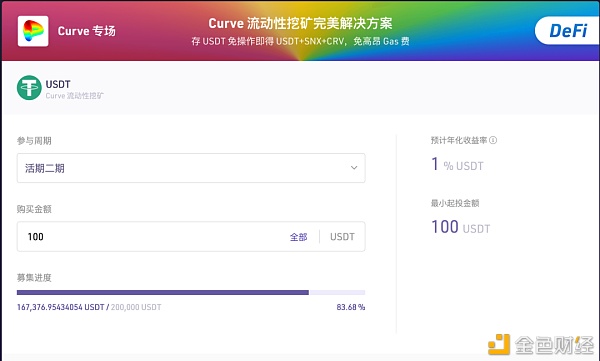Screen dimensions: 600x361
Task: Click the Curve 专场 title text
Action: pyautogui.click(x=86, y=31)
